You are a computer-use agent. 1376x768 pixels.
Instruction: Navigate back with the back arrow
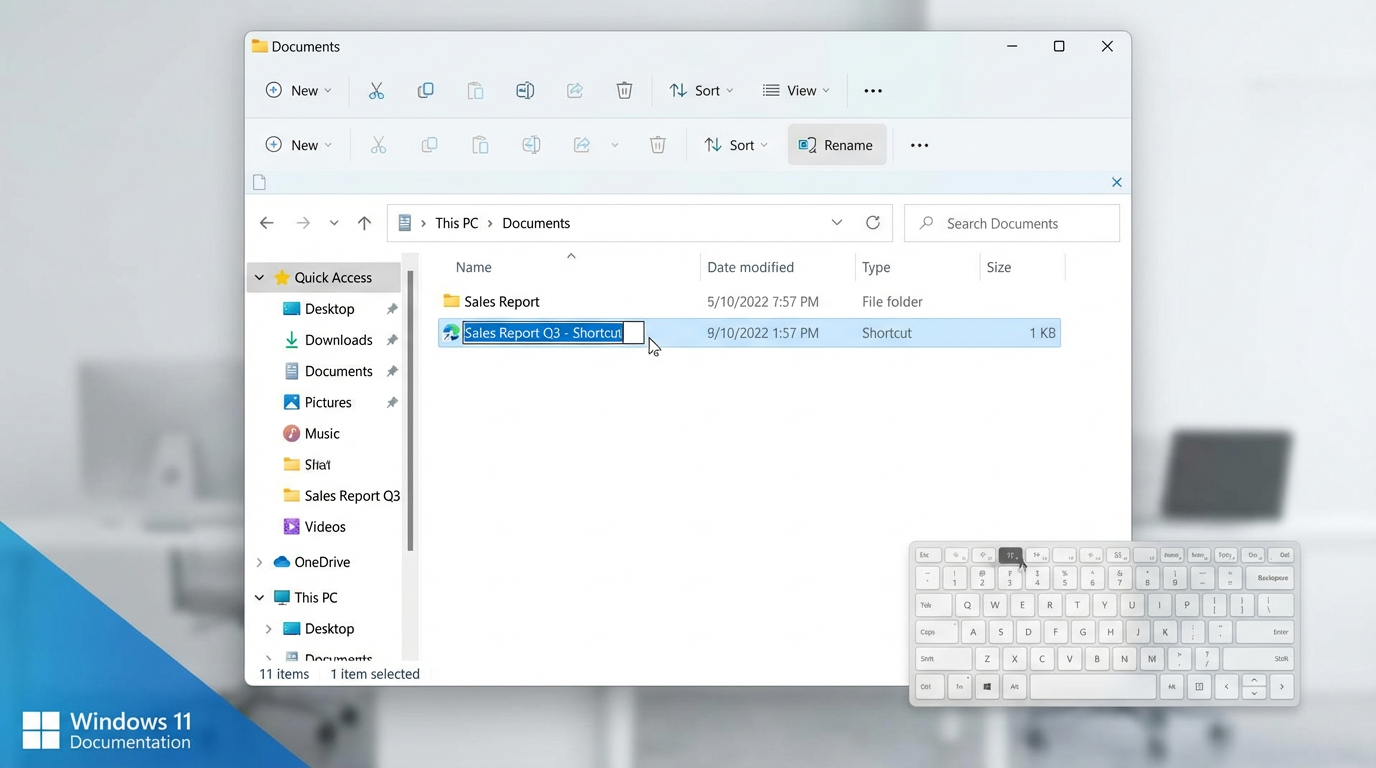pyautogui.click(x=266, y=222)
